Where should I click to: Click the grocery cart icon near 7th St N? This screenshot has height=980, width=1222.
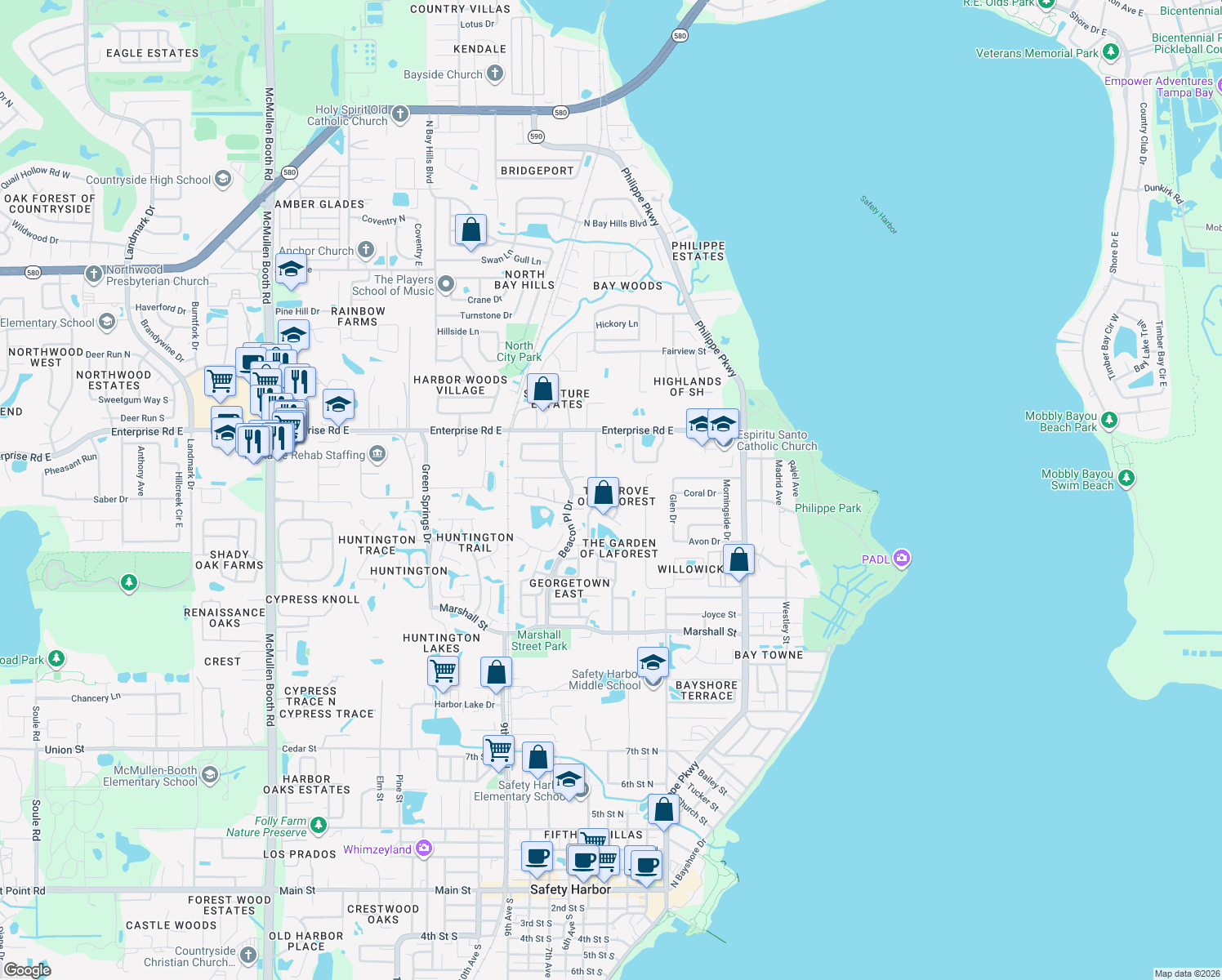(498, 750)
